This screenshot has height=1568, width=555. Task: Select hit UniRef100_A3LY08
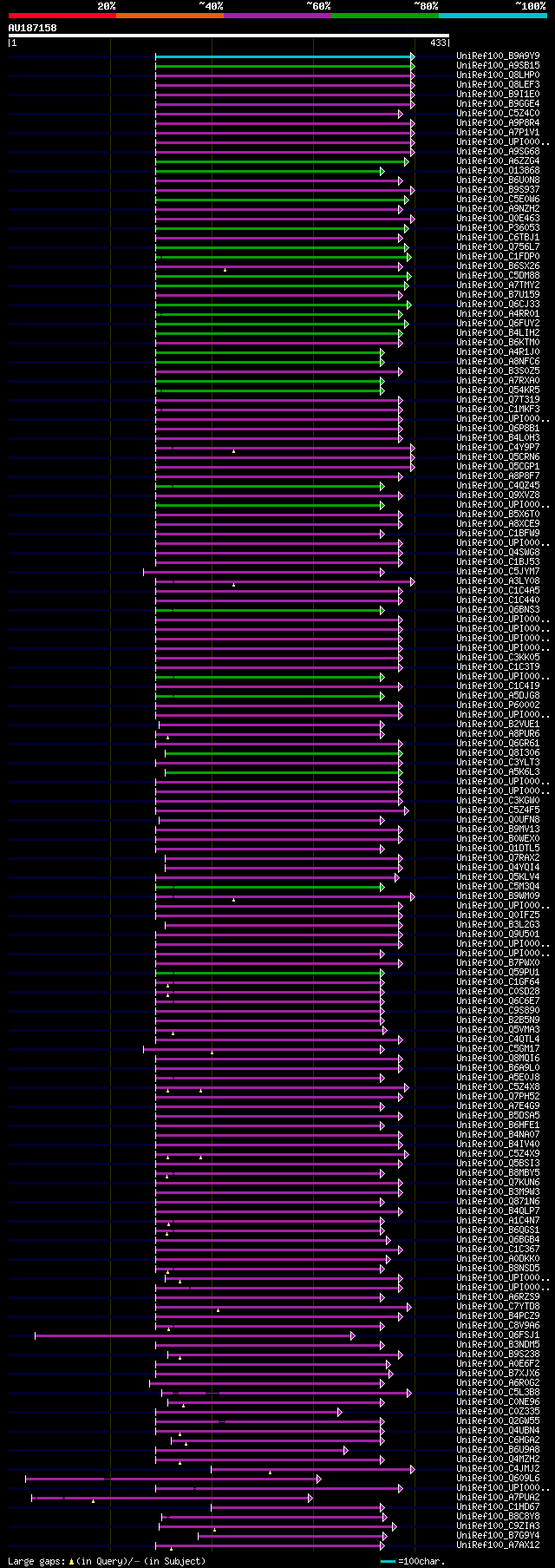point(498,581)
